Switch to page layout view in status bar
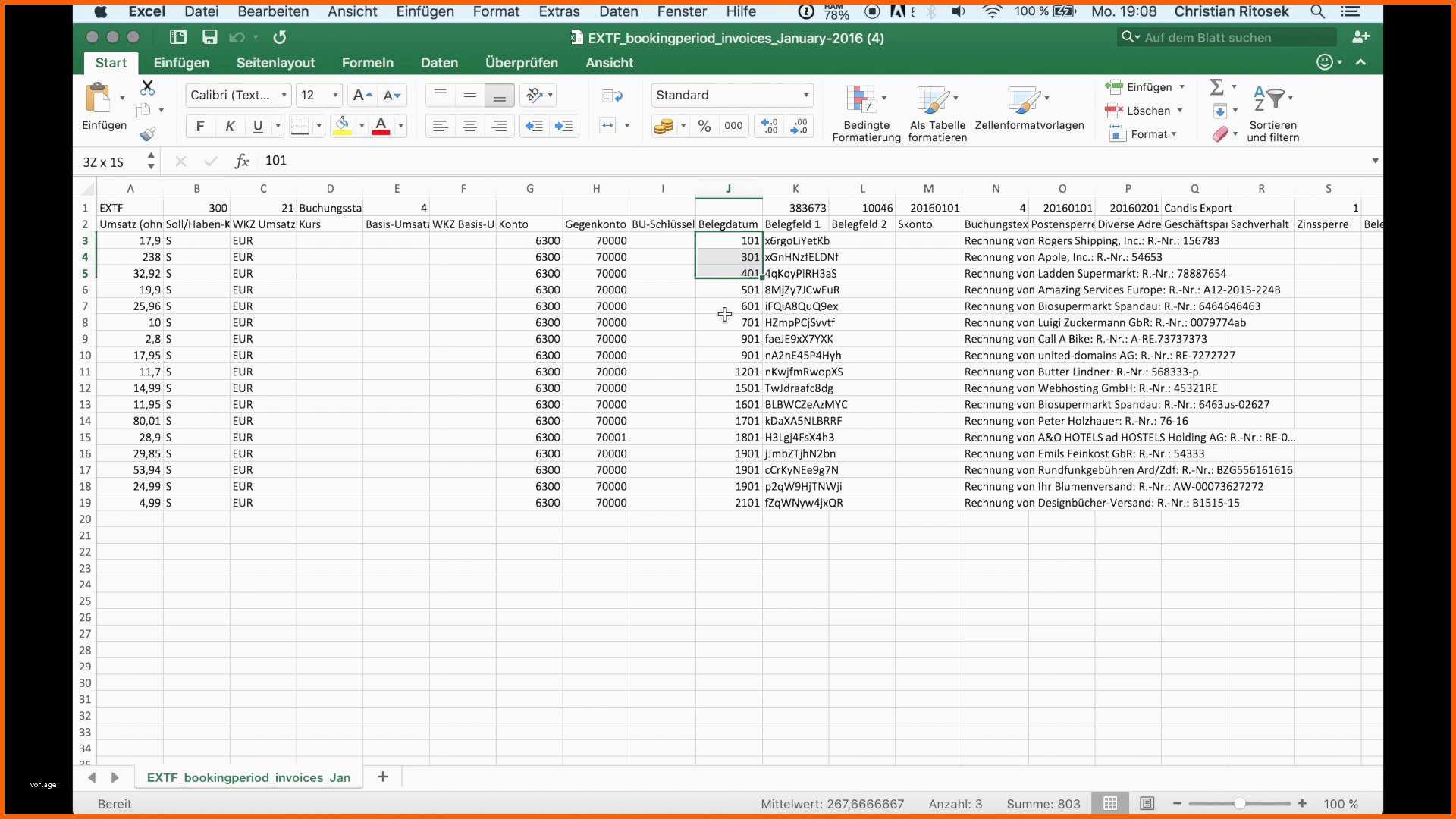 (1147, 803)
